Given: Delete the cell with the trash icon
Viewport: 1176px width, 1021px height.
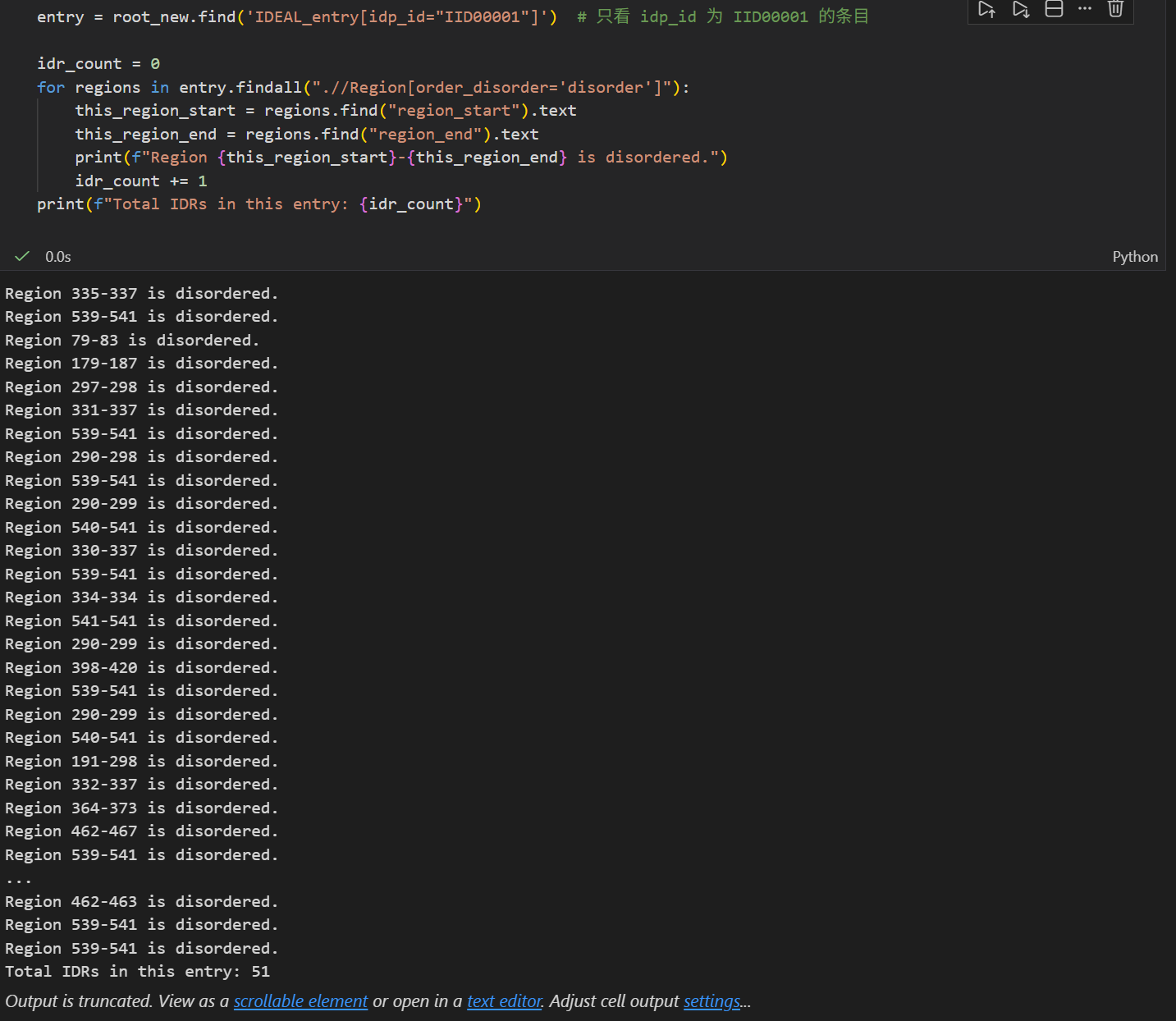Looking at the screenshot, I should (1115, 9).
